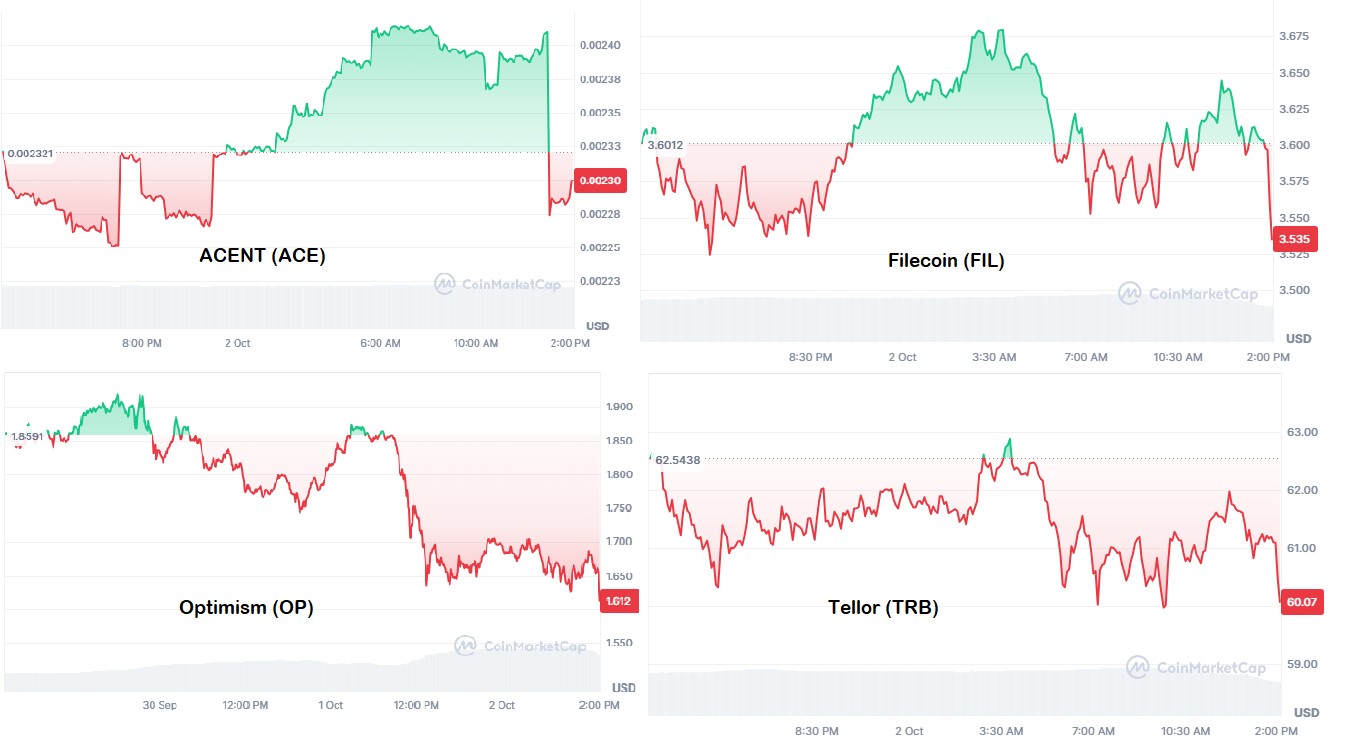Click the red 60.07 Tellor price tag

(x=1300, y=603)
